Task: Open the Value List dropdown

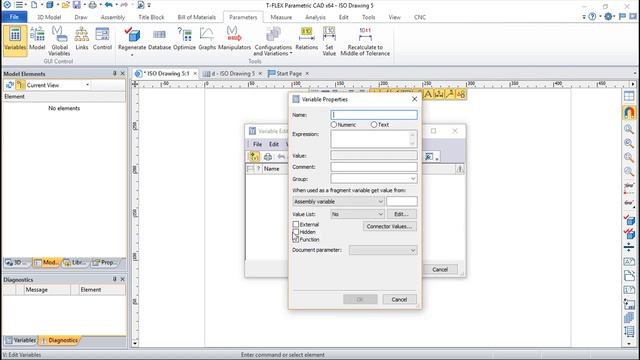Action: [357, 214]
